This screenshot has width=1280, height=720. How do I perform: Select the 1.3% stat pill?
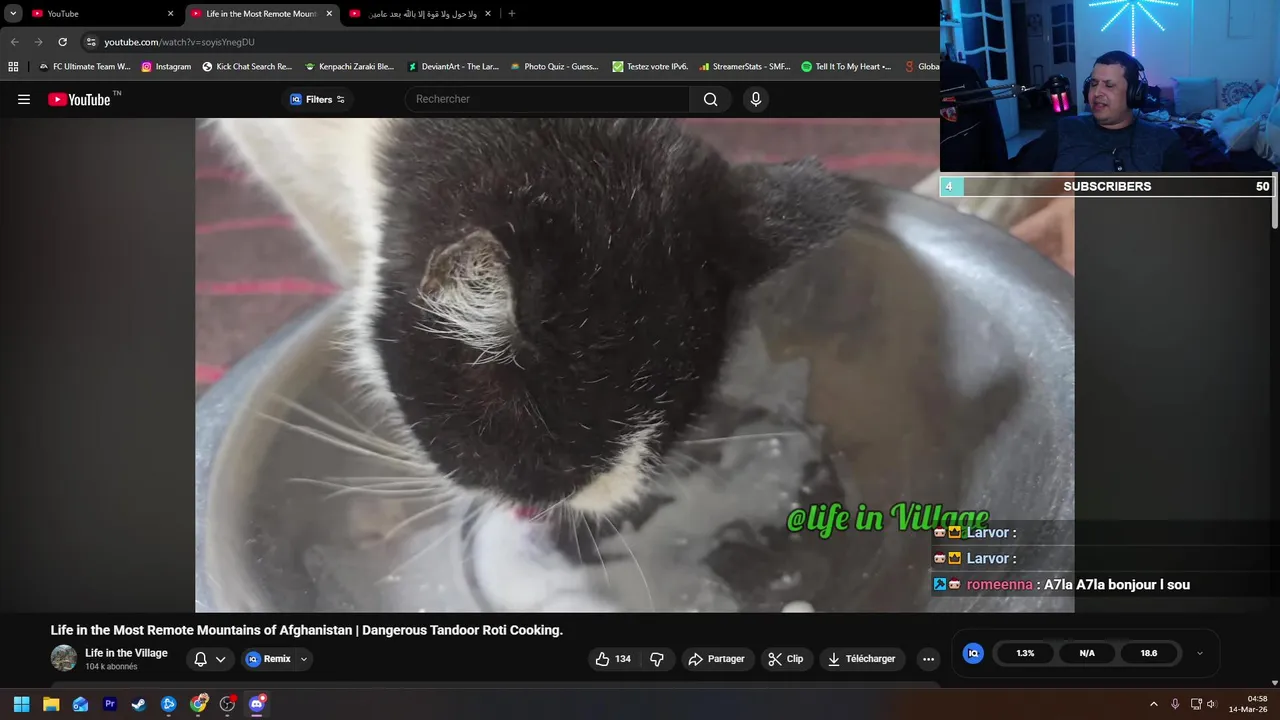point(1025,653)
